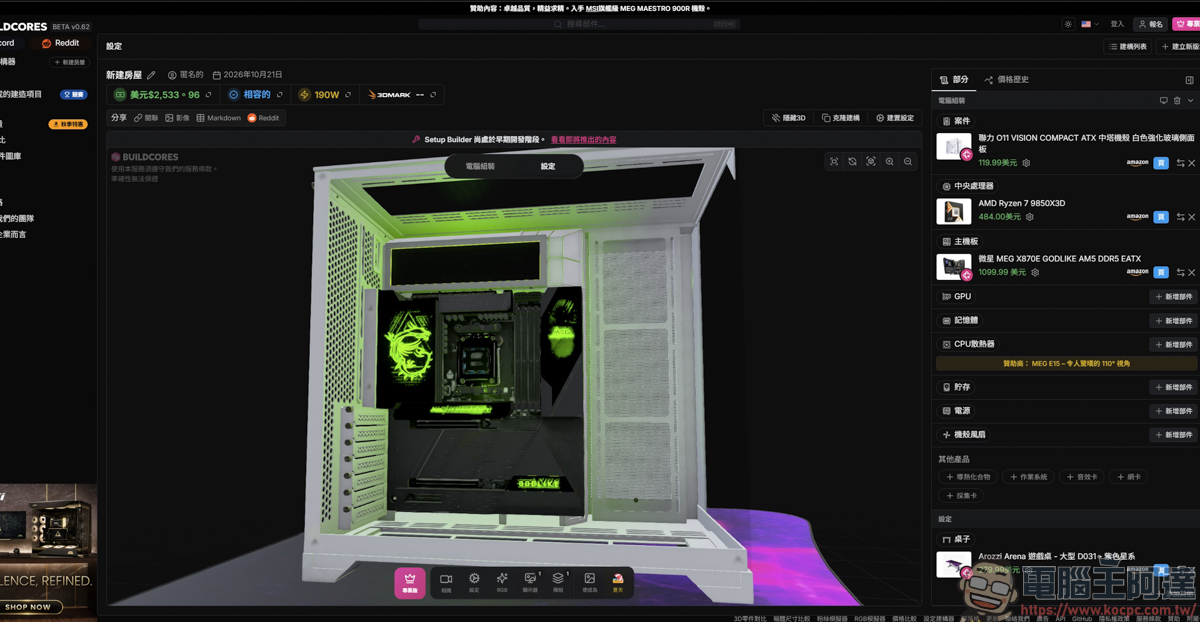Select the summer theme beach icon
This screenshot has height=622, width=1200.
pos(618,583)
